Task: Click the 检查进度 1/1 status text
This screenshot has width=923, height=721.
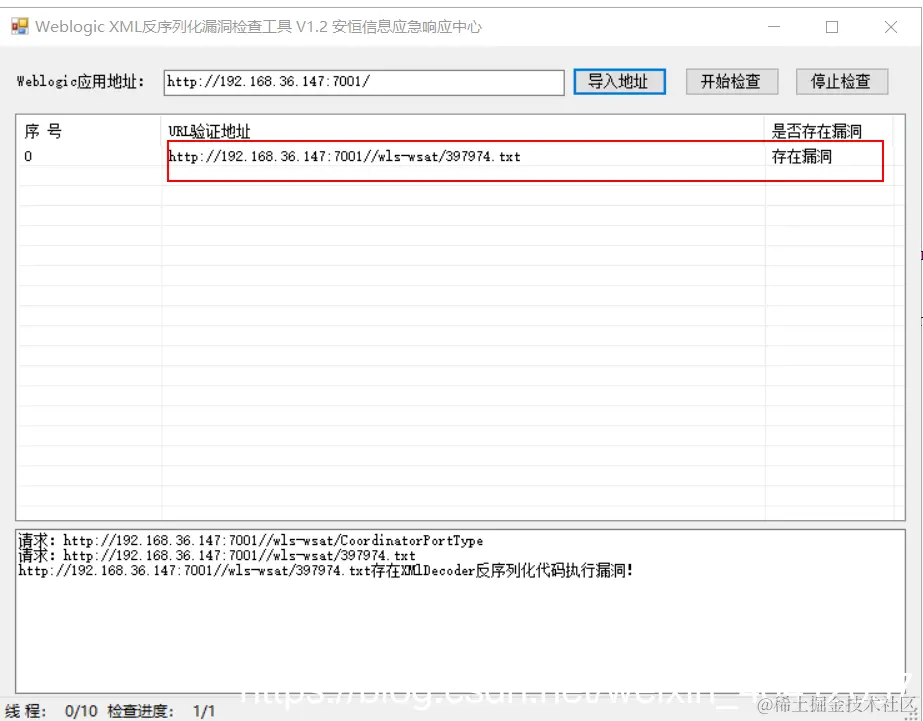Action: [x=161, y=711]
